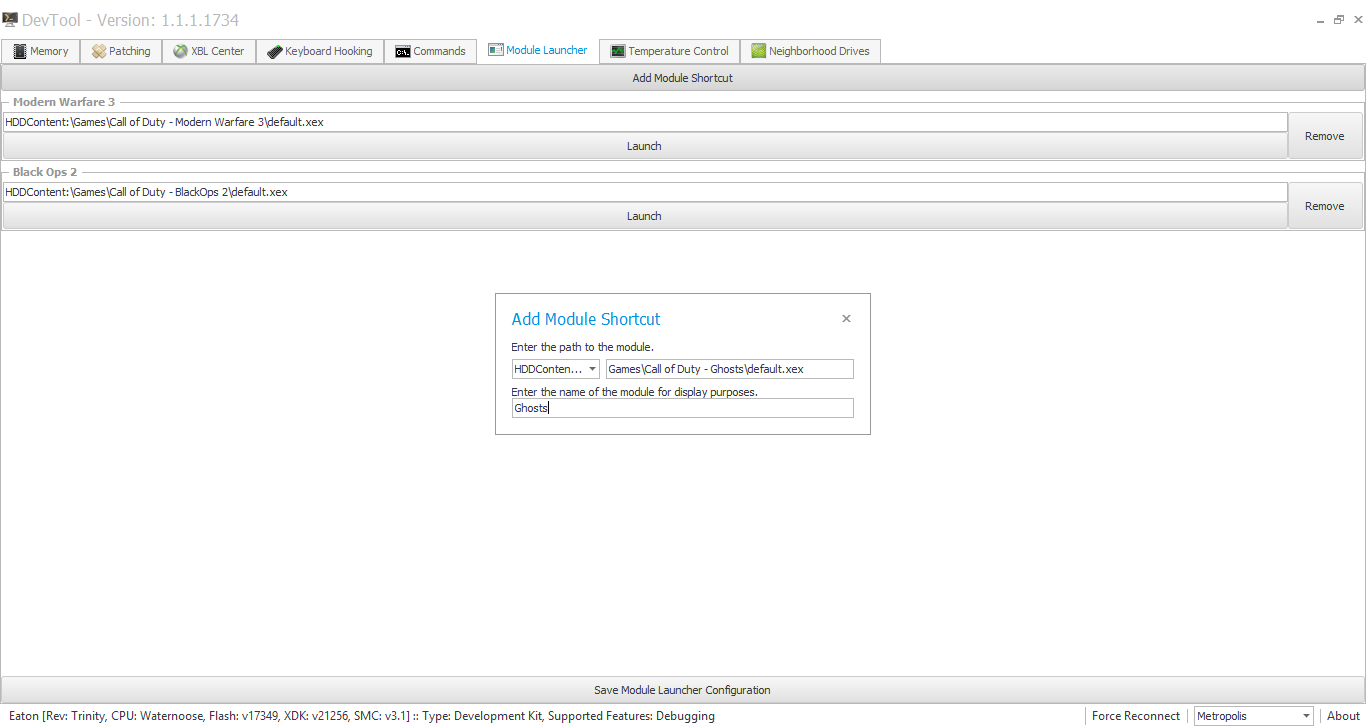Image resolution: width=1366 pixels, height=728 pixels.
Task: Click the Keyboard Hooking tab keyboard icon
Action: [274, 51]
